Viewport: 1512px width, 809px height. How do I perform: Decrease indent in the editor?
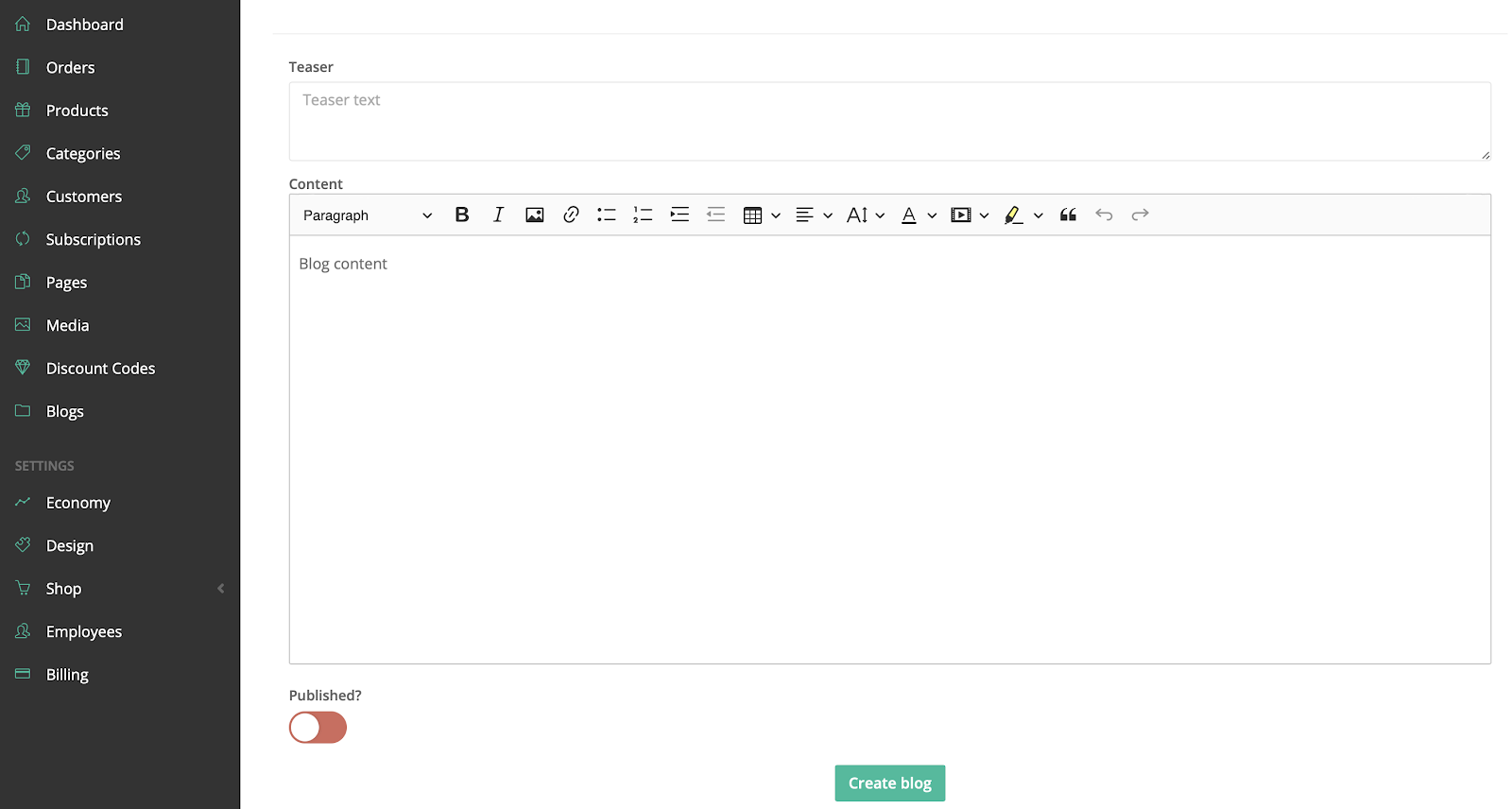click(x=715, y=215)
